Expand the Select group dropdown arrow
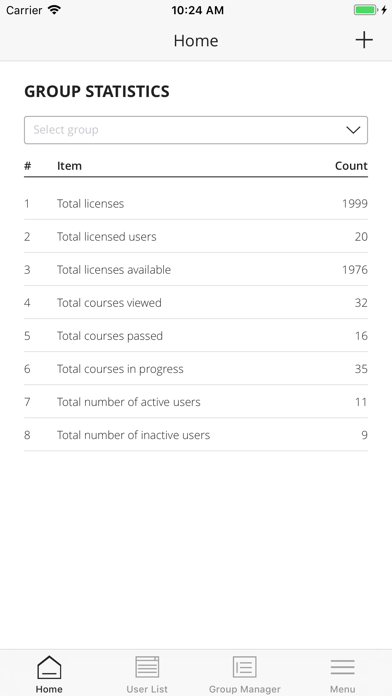The width and height of the screenshot is (392, 696). click(353, 130)
